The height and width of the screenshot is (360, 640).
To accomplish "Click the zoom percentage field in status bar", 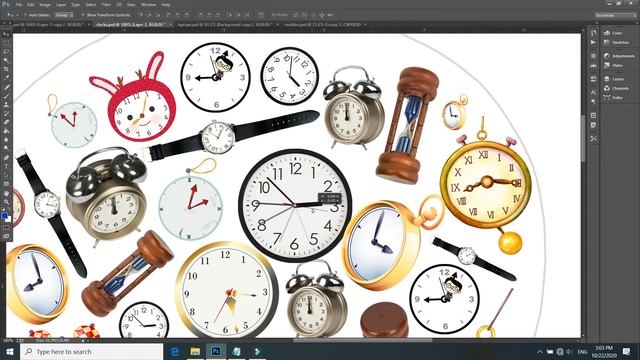I will (8, 340).
